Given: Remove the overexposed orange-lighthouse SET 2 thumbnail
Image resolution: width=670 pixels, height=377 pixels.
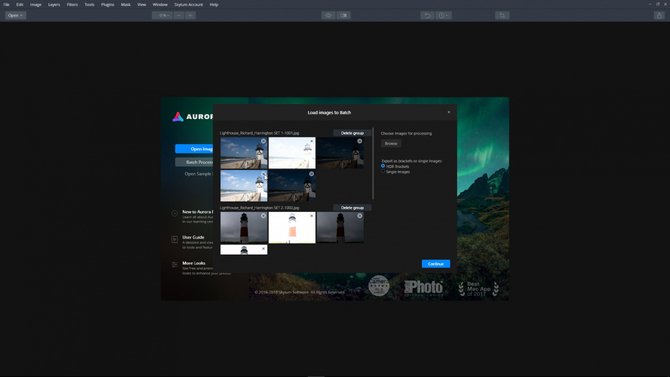Looking at the screenshot, I should (311, 216).
